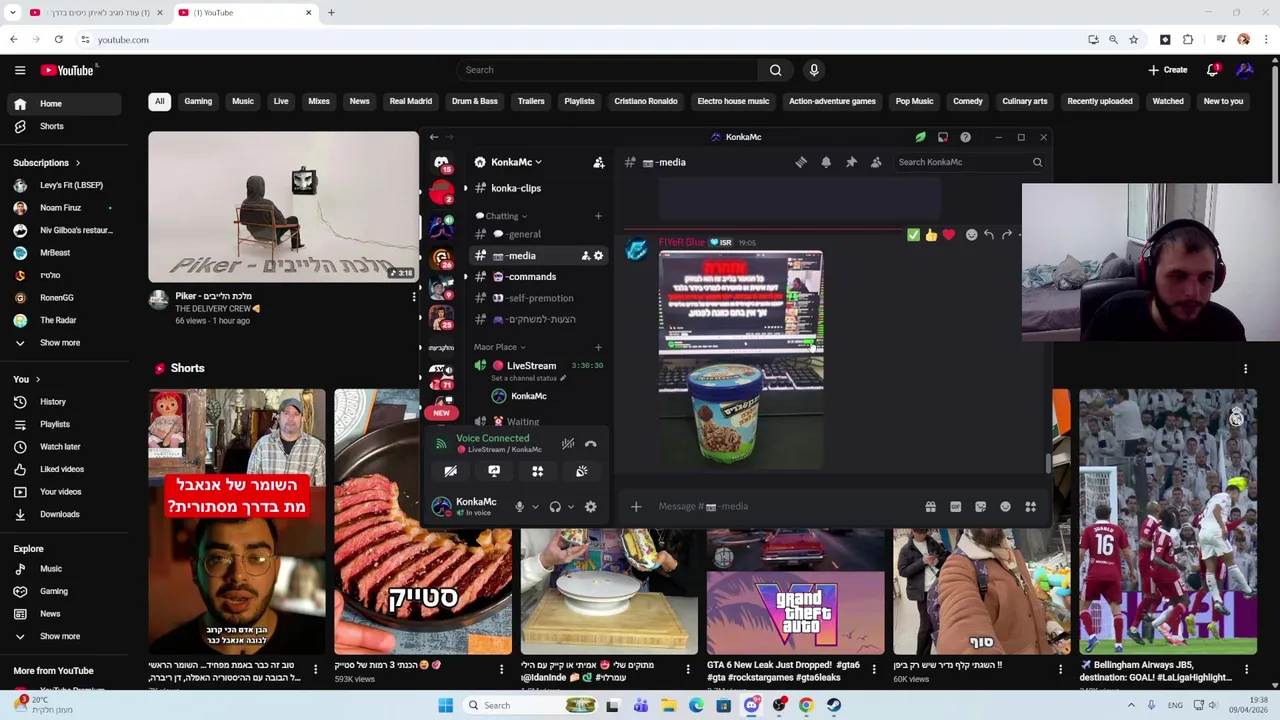Open MrBeast channel subscription
The width and height of the screenshot is (1280, 720).
click(x=65, y=253)
